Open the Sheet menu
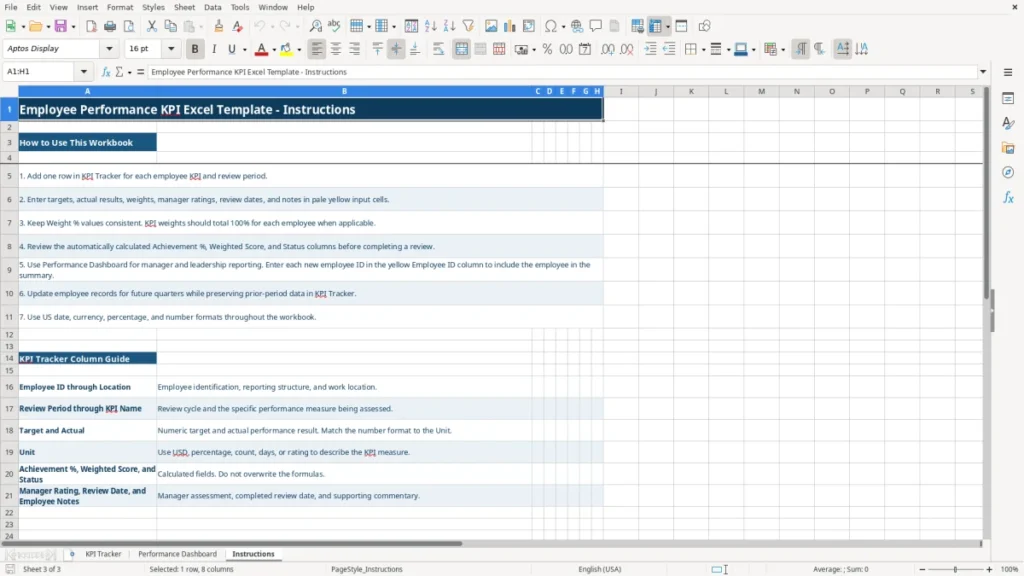Screen dimensions: 1024x576 click(184, 7)
